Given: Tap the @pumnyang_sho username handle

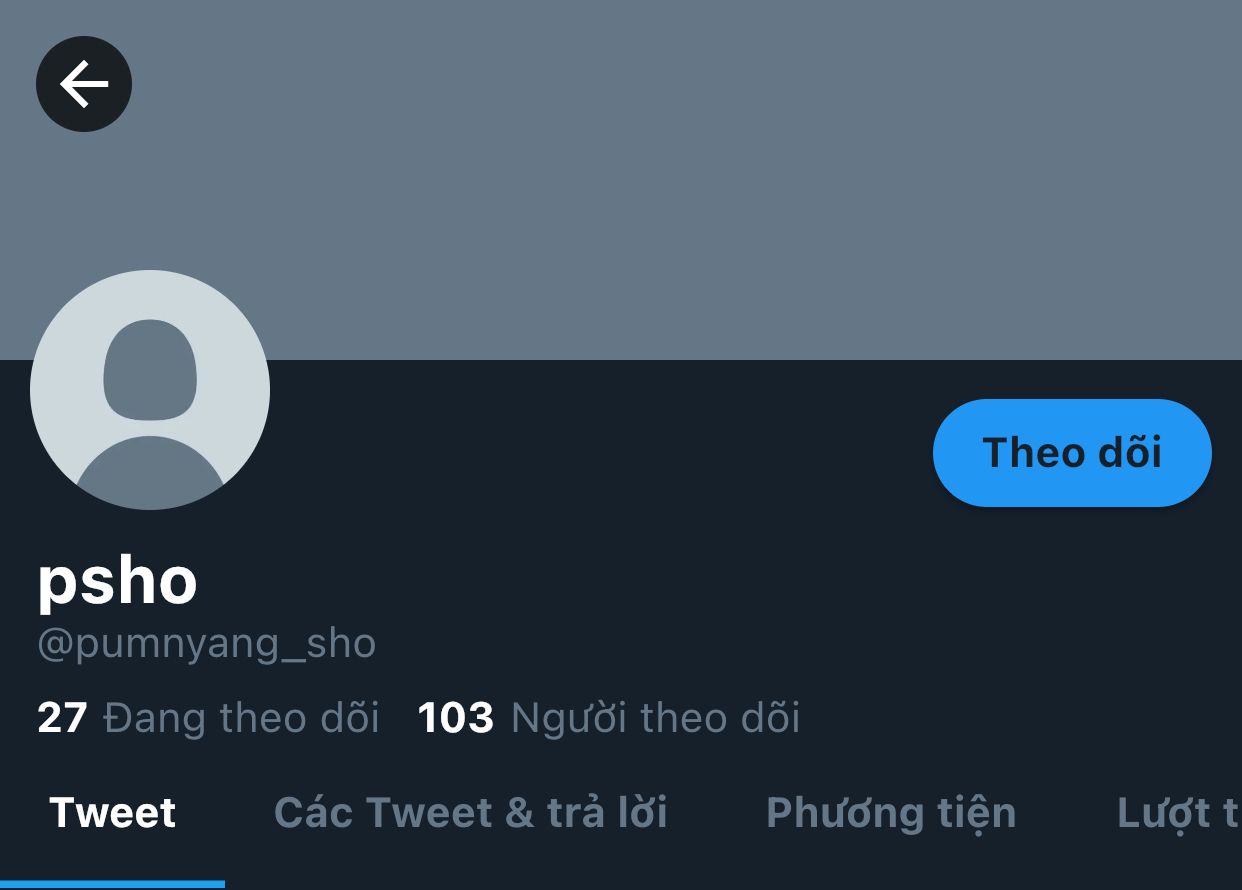Looking at the screenshot, I should 206,644.
